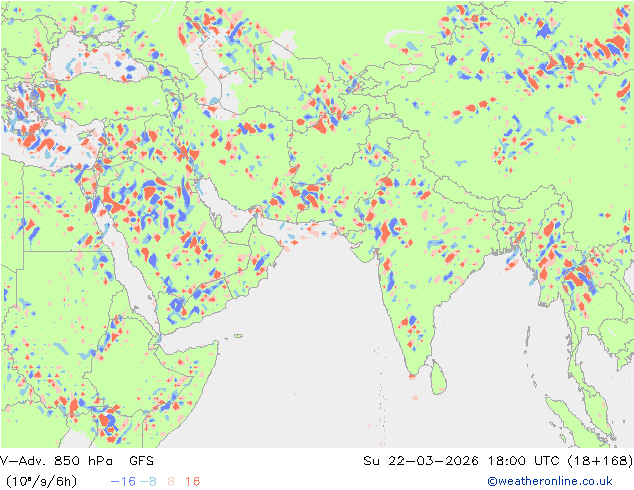The height and width of the screenshot is (490, 634).
Task: Click Sri Lanka island on the map
Action: point(439,378)
